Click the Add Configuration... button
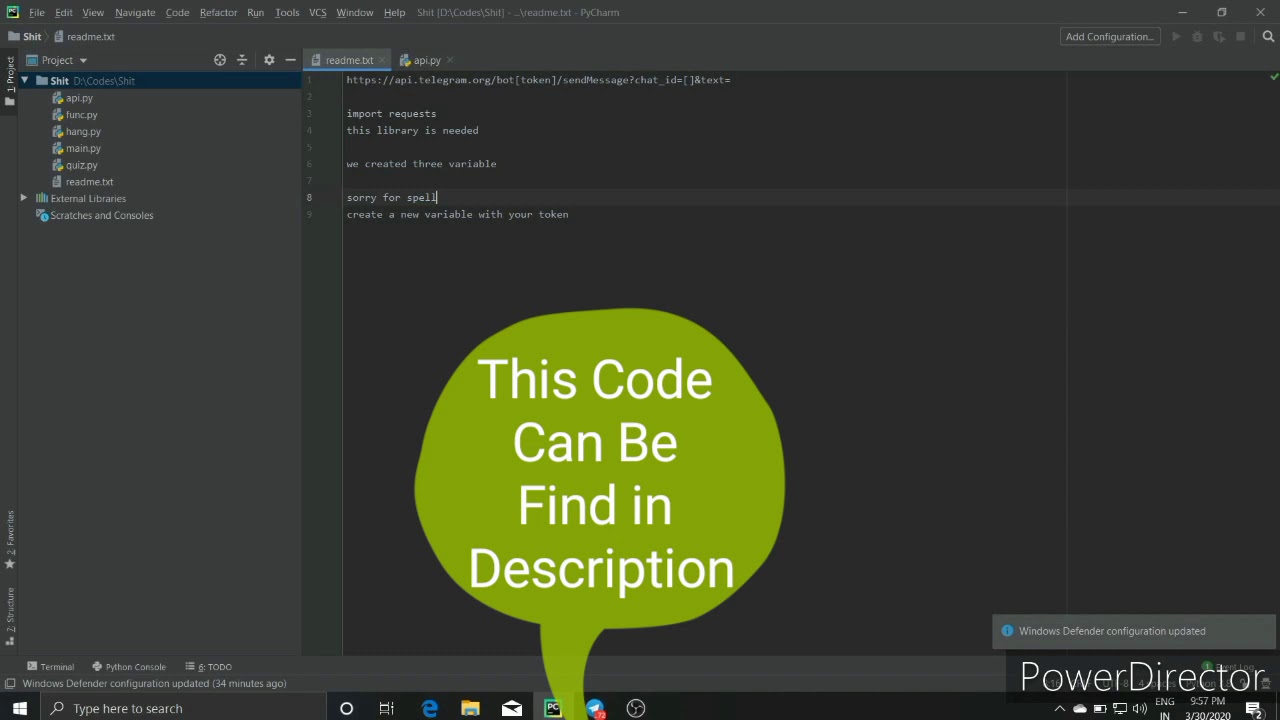1280x720 pixels. tap(1110, 37)
